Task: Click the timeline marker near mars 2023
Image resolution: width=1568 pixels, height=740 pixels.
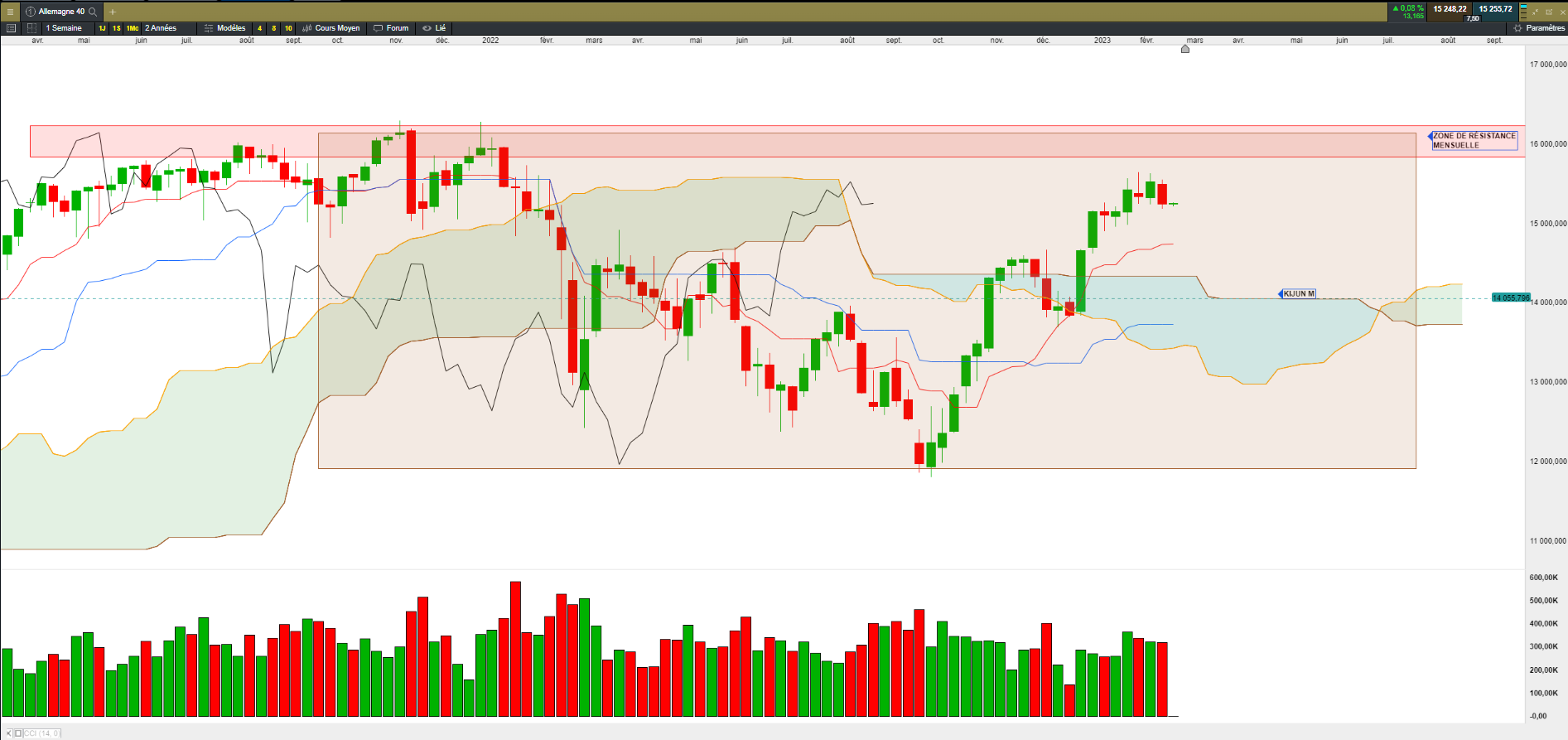Action: (x=1185, y=49)
